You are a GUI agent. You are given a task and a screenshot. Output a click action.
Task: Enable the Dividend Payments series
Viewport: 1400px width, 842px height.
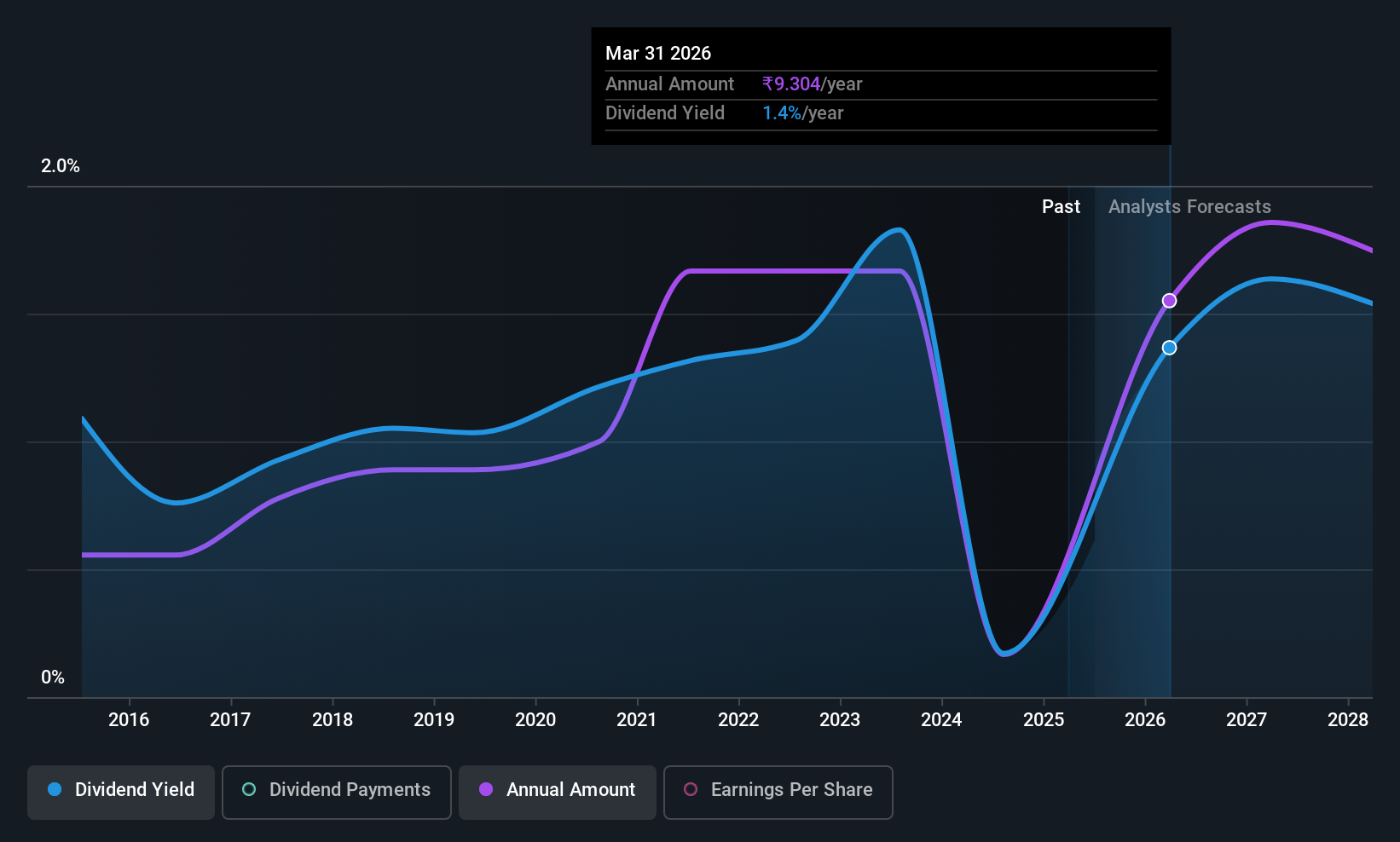(x=337, y=793)
